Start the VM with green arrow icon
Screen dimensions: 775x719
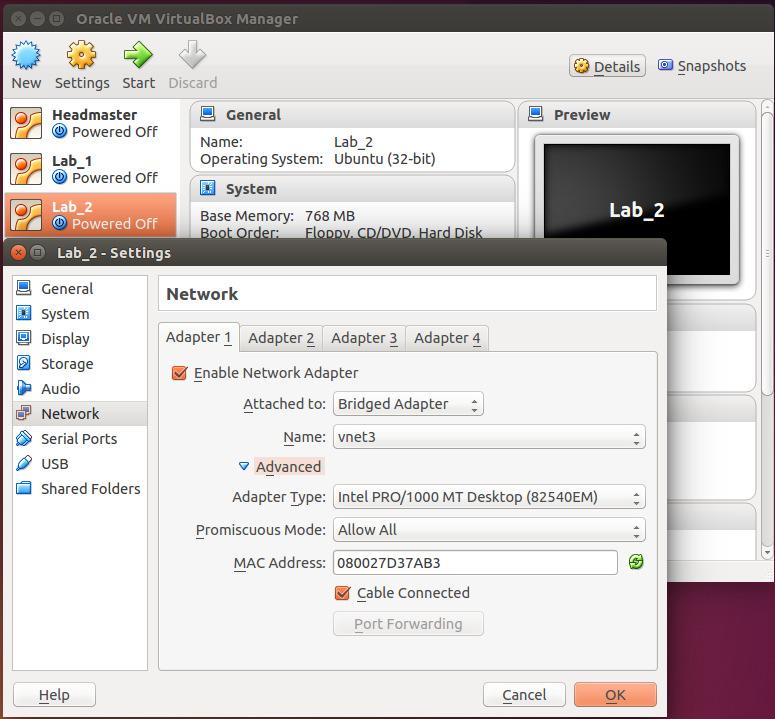(138, 55)
